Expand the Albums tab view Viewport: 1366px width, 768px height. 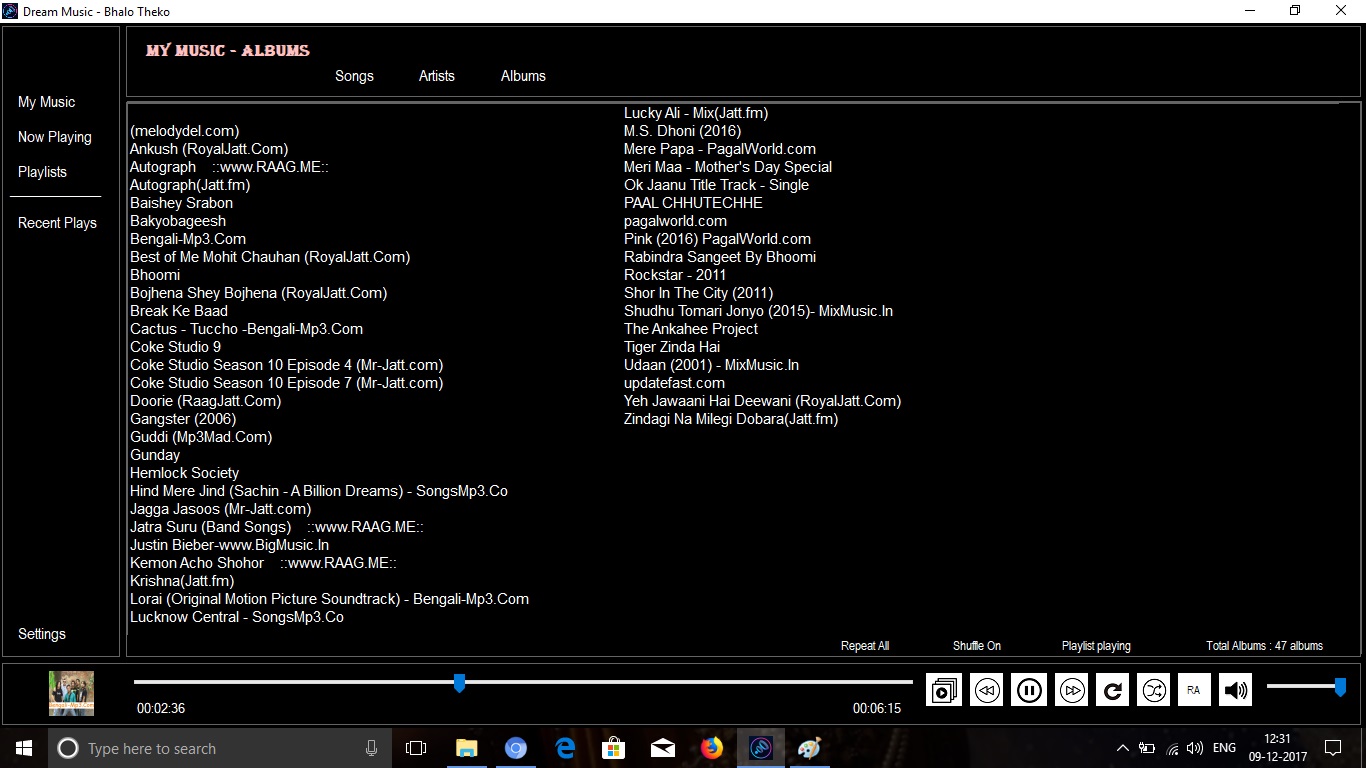point(523,75)
